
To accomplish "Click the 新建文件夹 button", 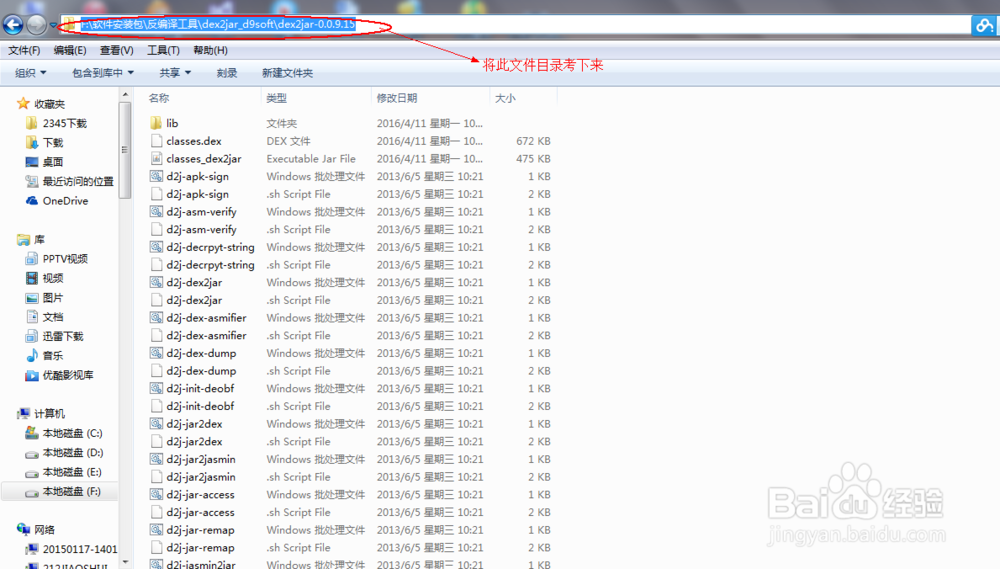I will click(287, 73).
